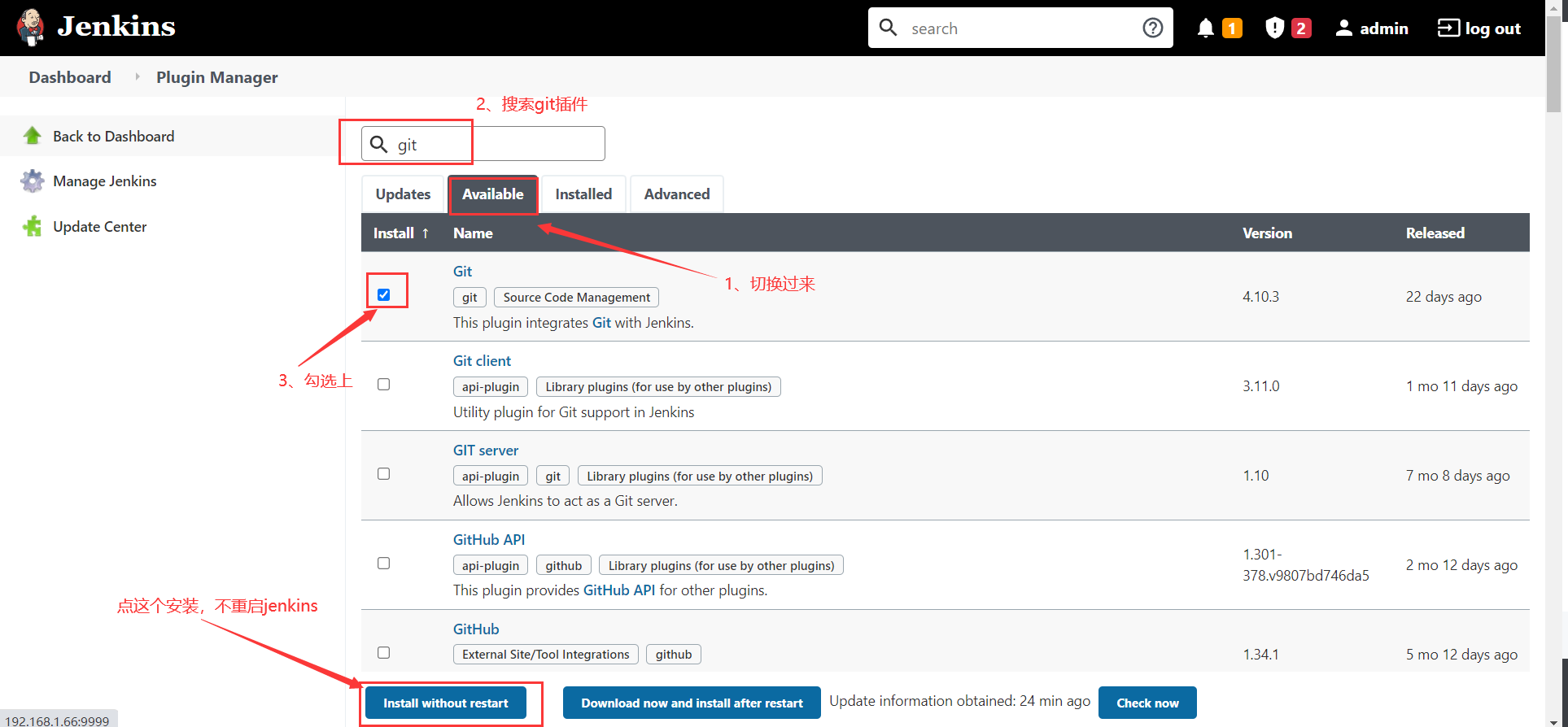Click the admin user icon
Viewport: 1568px width, 727px height.
tap(1343, 28)
